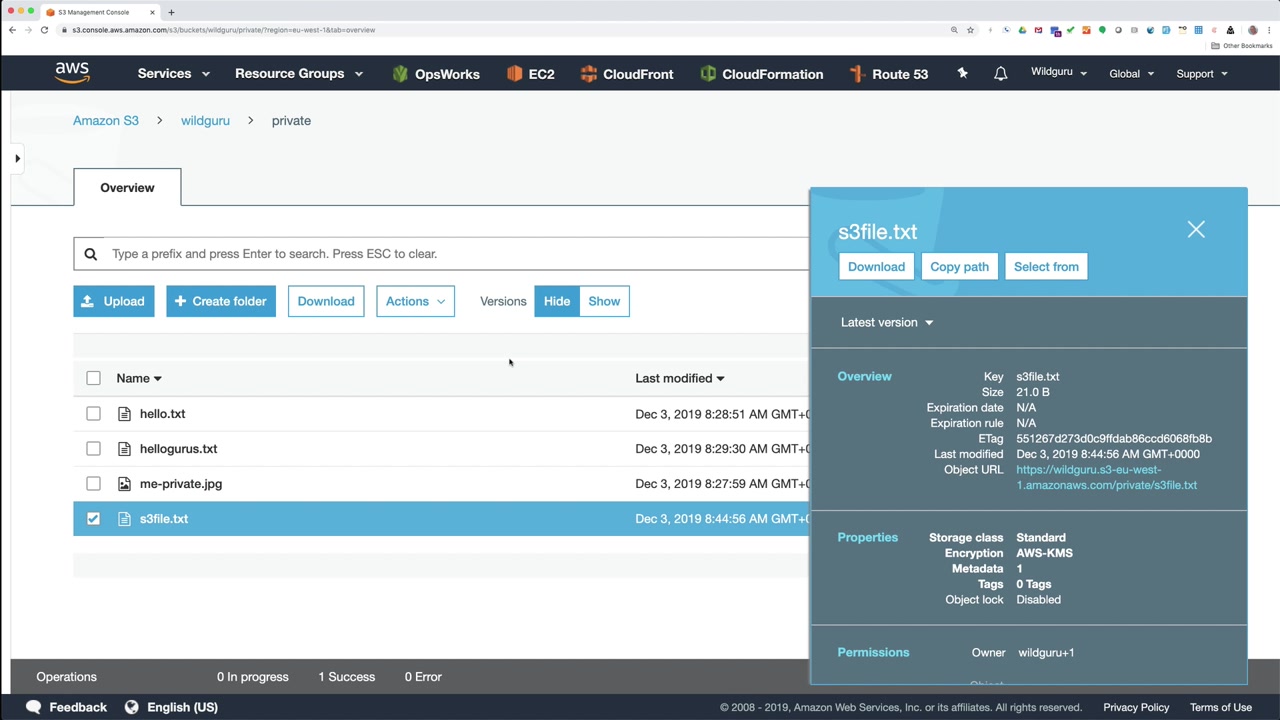Click Download in the s3file.txt panel
This screenshot has height=720, width=1280.
click(876, 267)
